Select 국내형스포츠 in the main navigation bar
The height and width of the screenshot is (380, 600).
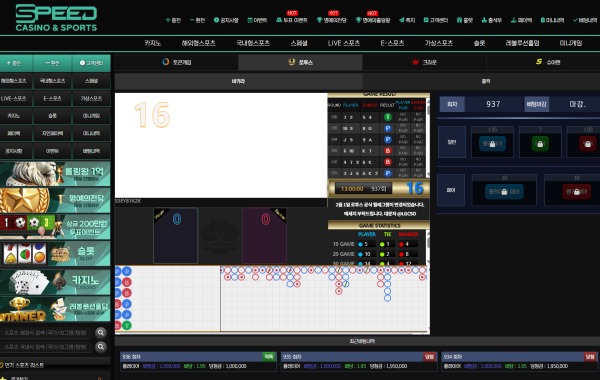[x=253, y=43]
